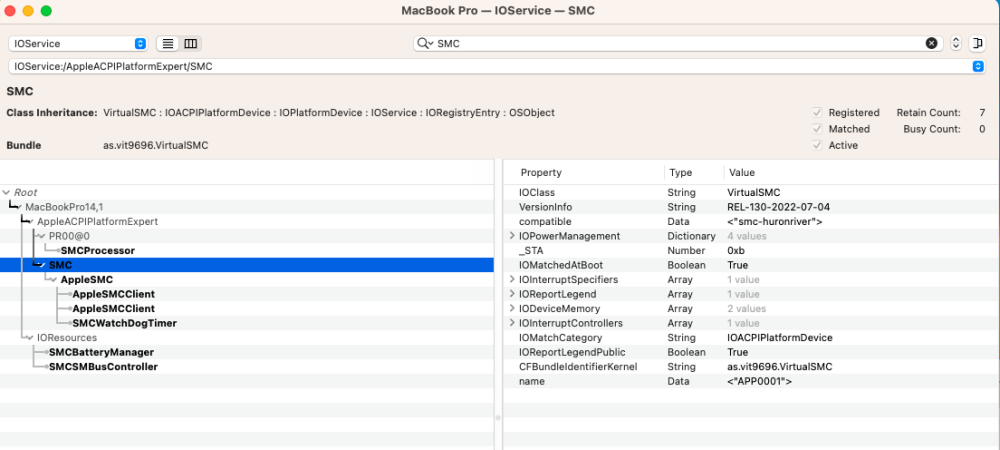Toggle the inspector panel icon at the right

[977, 43]
